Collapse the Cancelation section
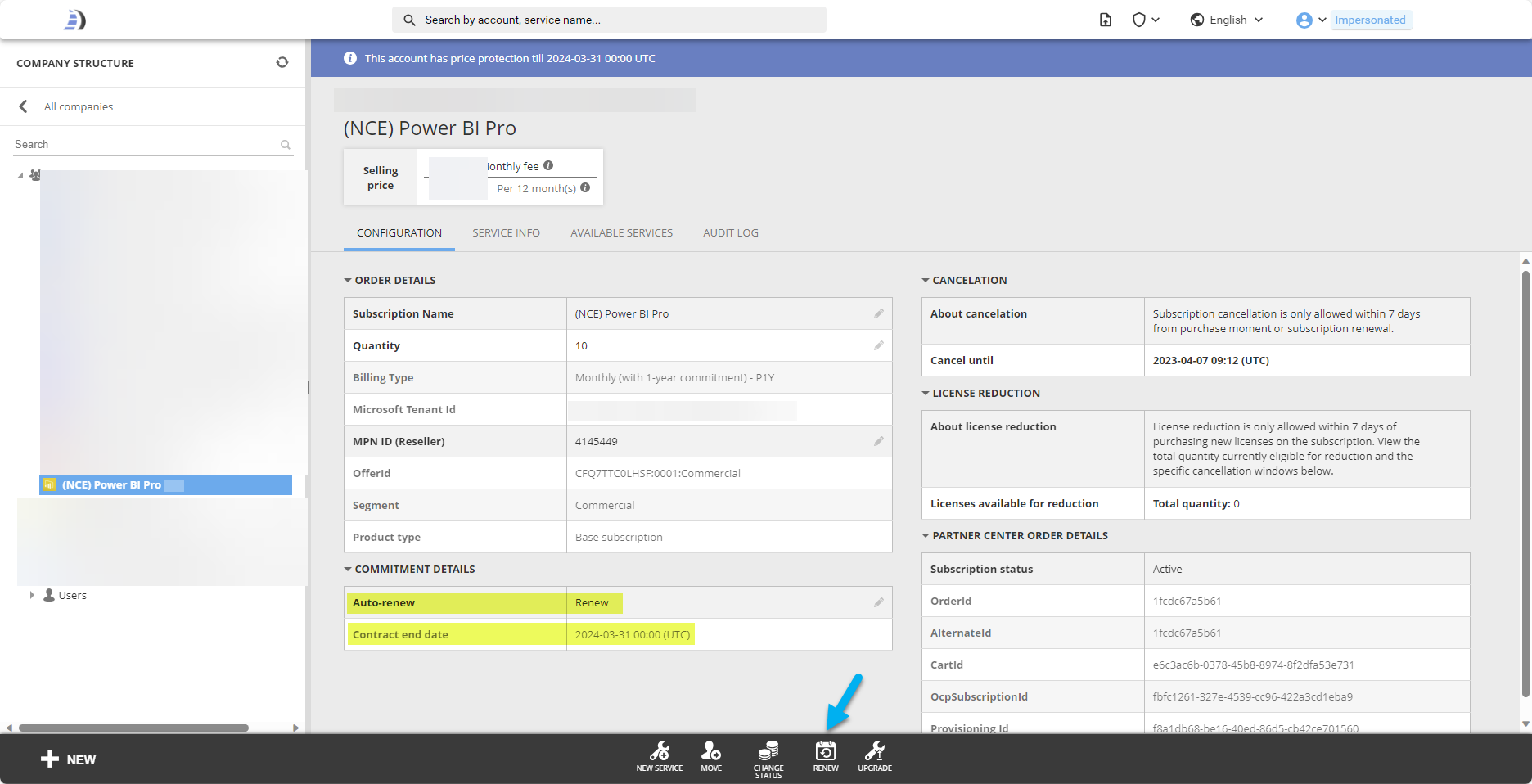 point(926,280)
